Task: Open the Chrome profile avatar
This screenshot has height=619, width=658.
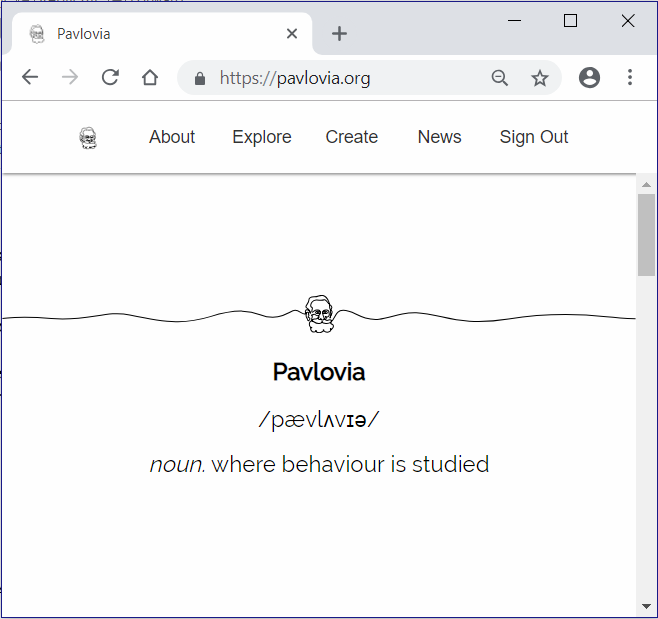Action: (589, 77)
